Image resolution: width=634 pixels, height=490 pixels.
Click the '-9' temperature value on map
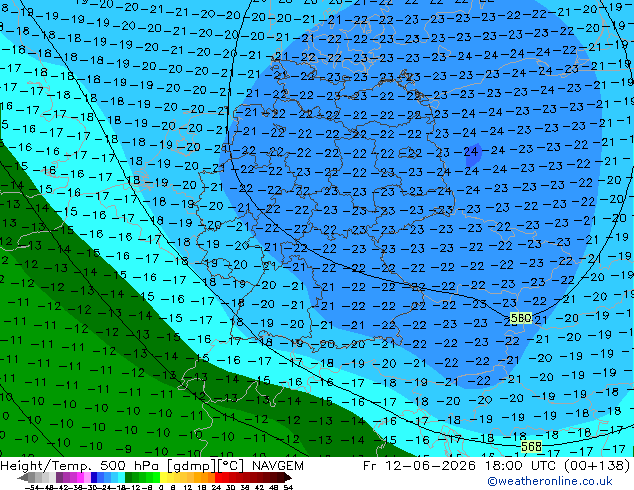(x=124, y=448)
